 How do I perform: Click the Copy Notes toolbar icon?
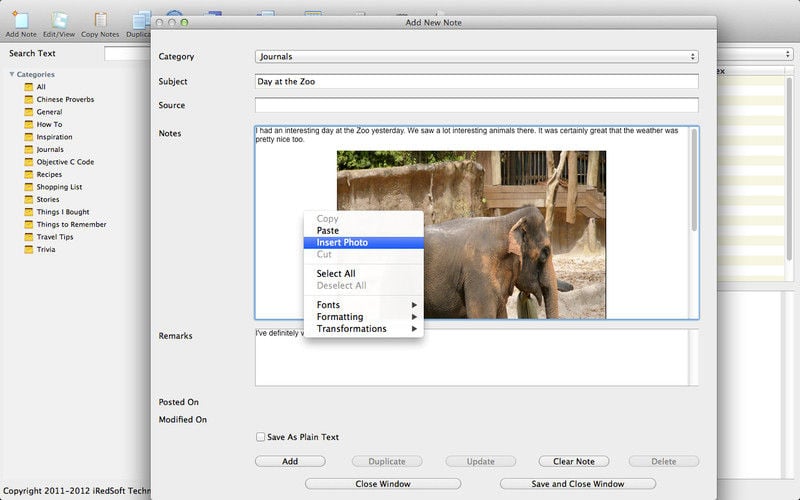pyautogui.click(x=100, y=20)
